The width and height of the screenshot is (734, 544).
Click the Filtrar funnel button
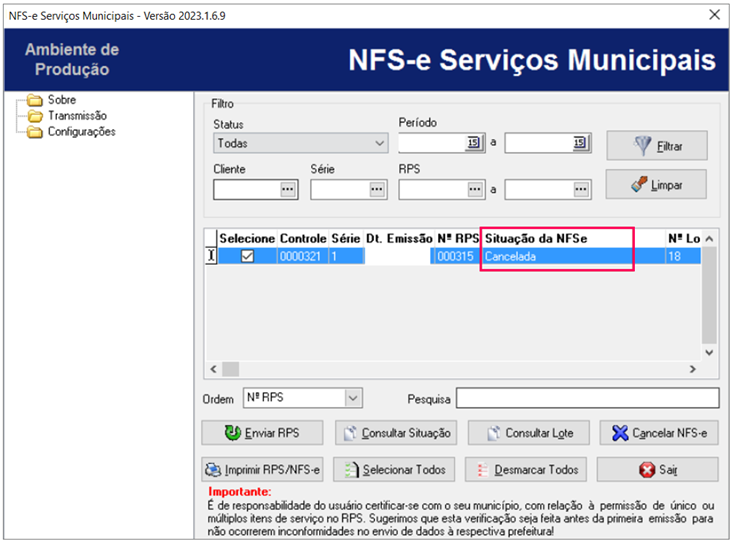pos(656,146)
